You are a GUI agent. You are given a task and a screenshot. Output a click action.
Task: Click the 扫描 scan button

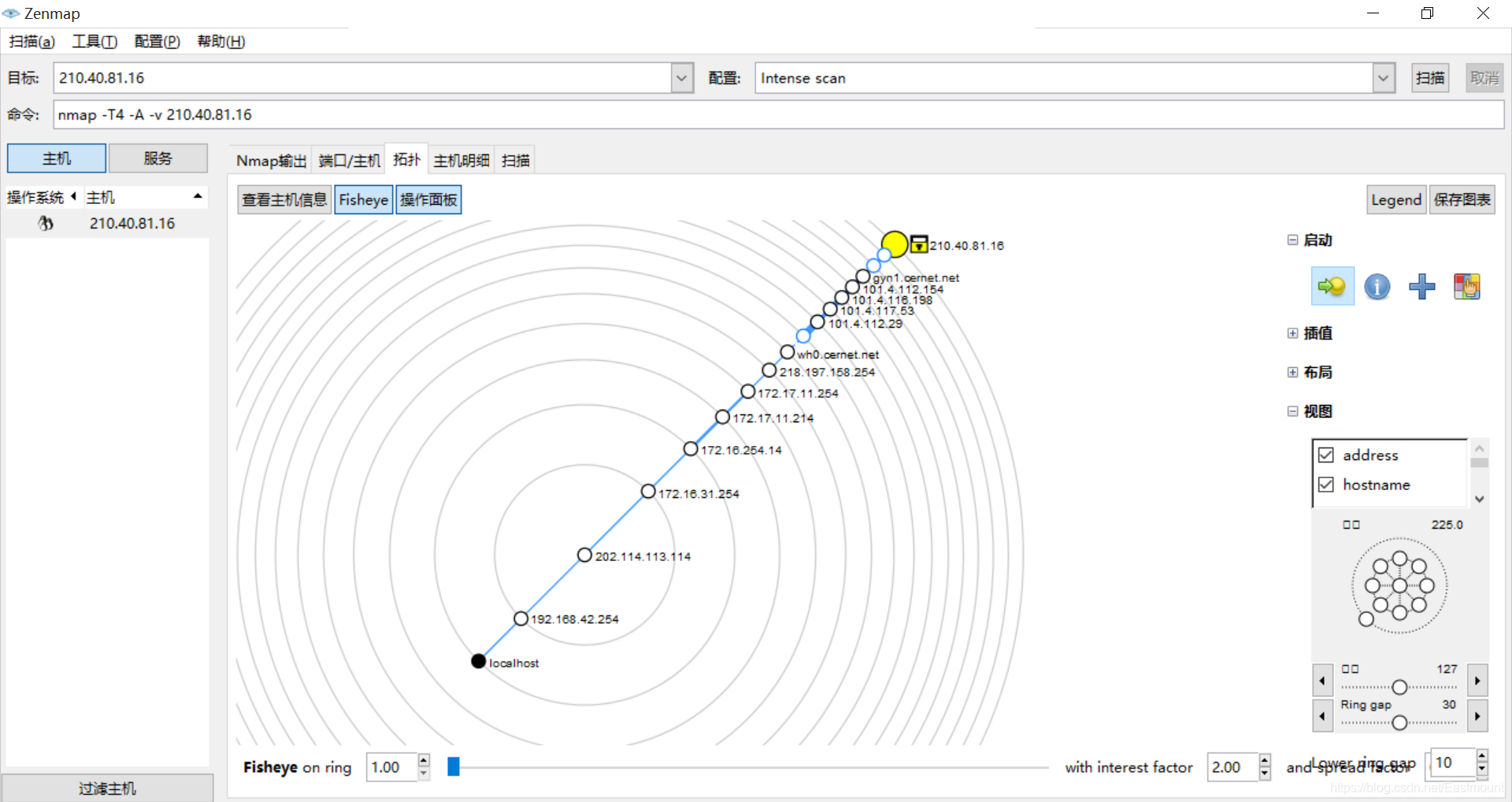[1430, 78]
